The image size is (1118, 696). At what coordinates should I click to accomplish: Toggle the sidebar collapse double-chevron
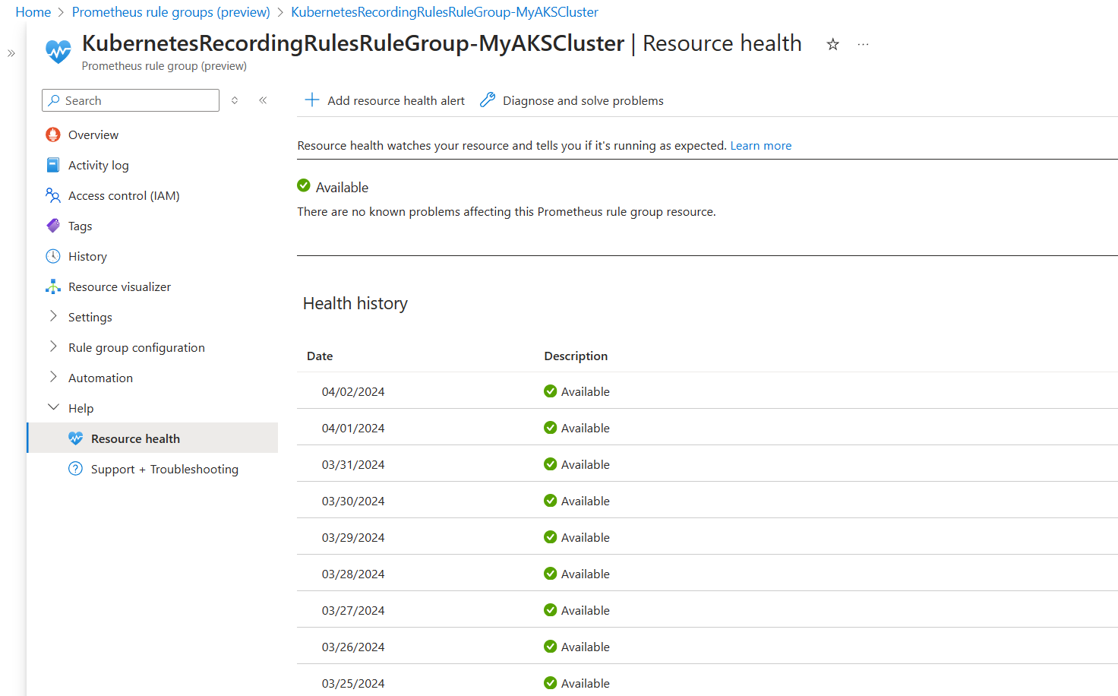[x=262, y=100]
